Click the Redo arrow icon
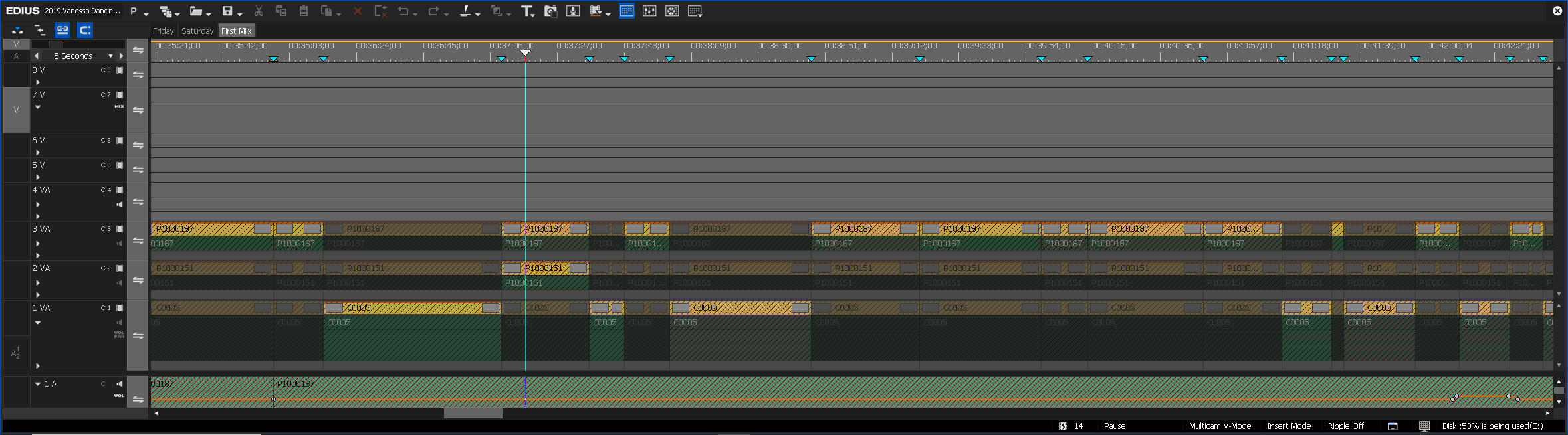1568x435 pixels. pos(433,11)
